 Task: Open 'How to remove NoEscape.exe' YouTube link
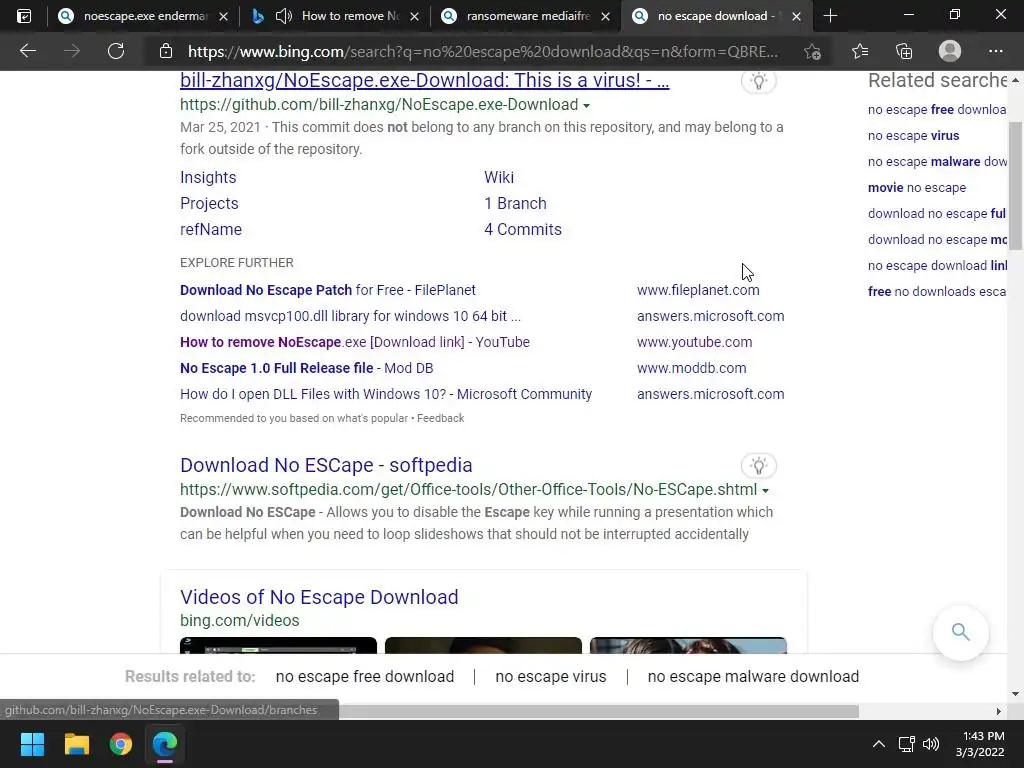point(355,342)
